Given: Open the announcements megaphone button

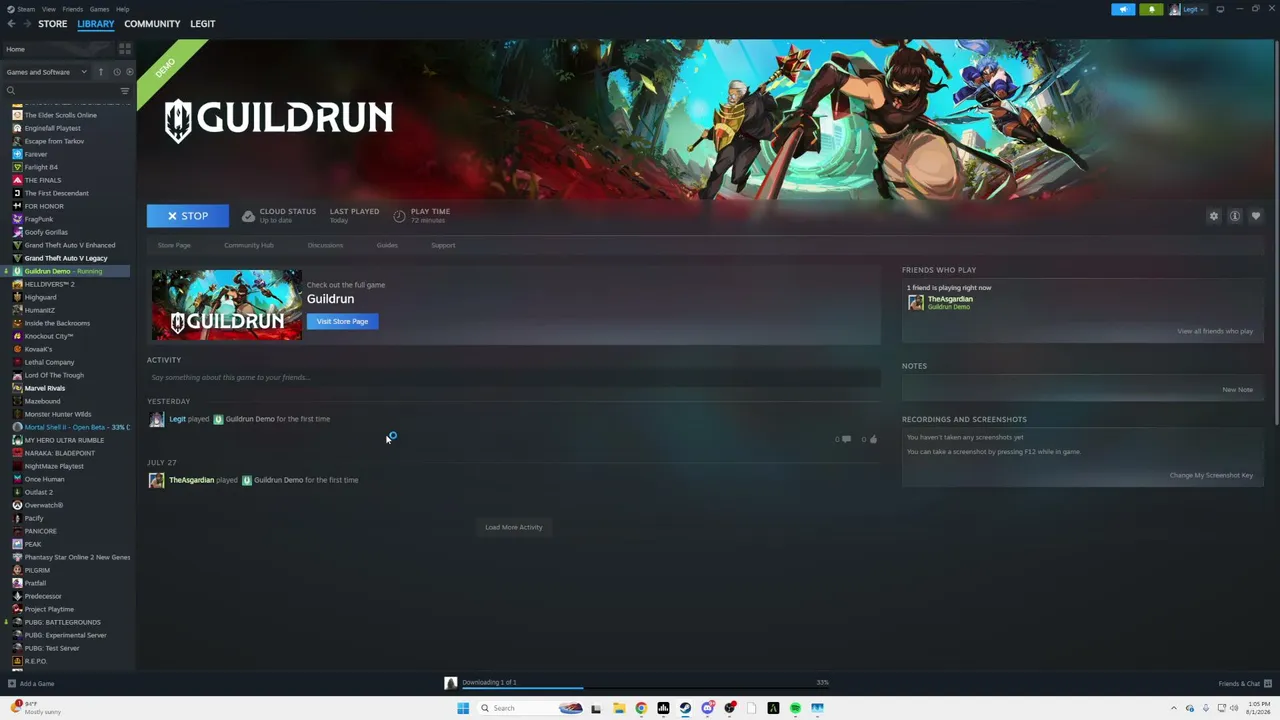Looking at the screenshot, I should pos(1123,9).
